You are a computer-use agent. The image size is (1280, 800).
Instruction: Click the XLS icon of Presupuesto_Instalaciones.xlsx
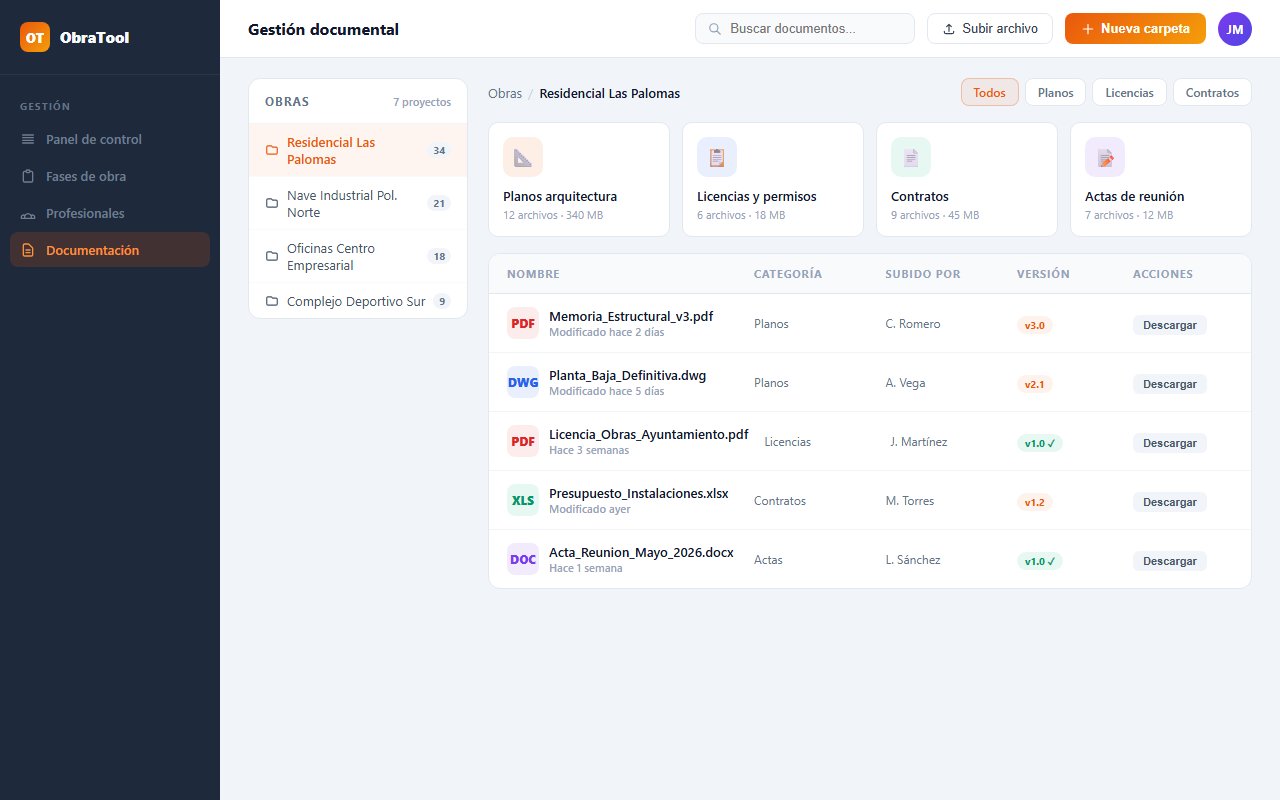(523, 500)
